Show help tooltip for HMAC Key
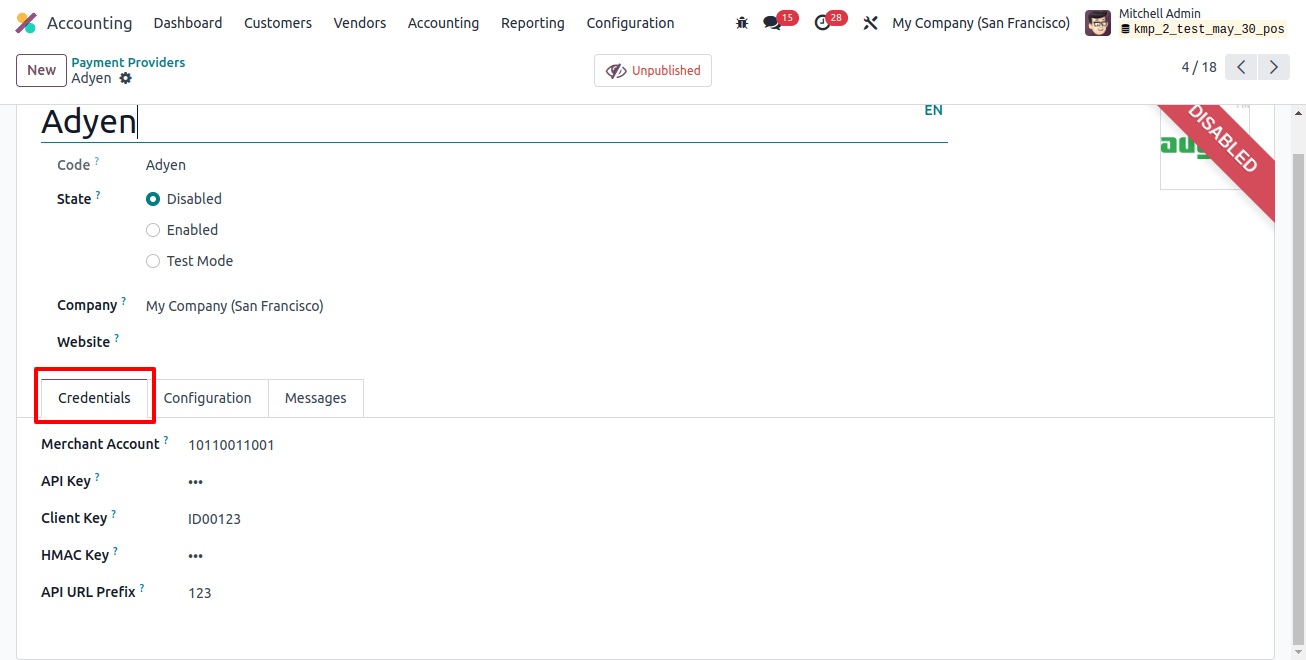Screen dimensions: 1306x660 coord(115,550)
